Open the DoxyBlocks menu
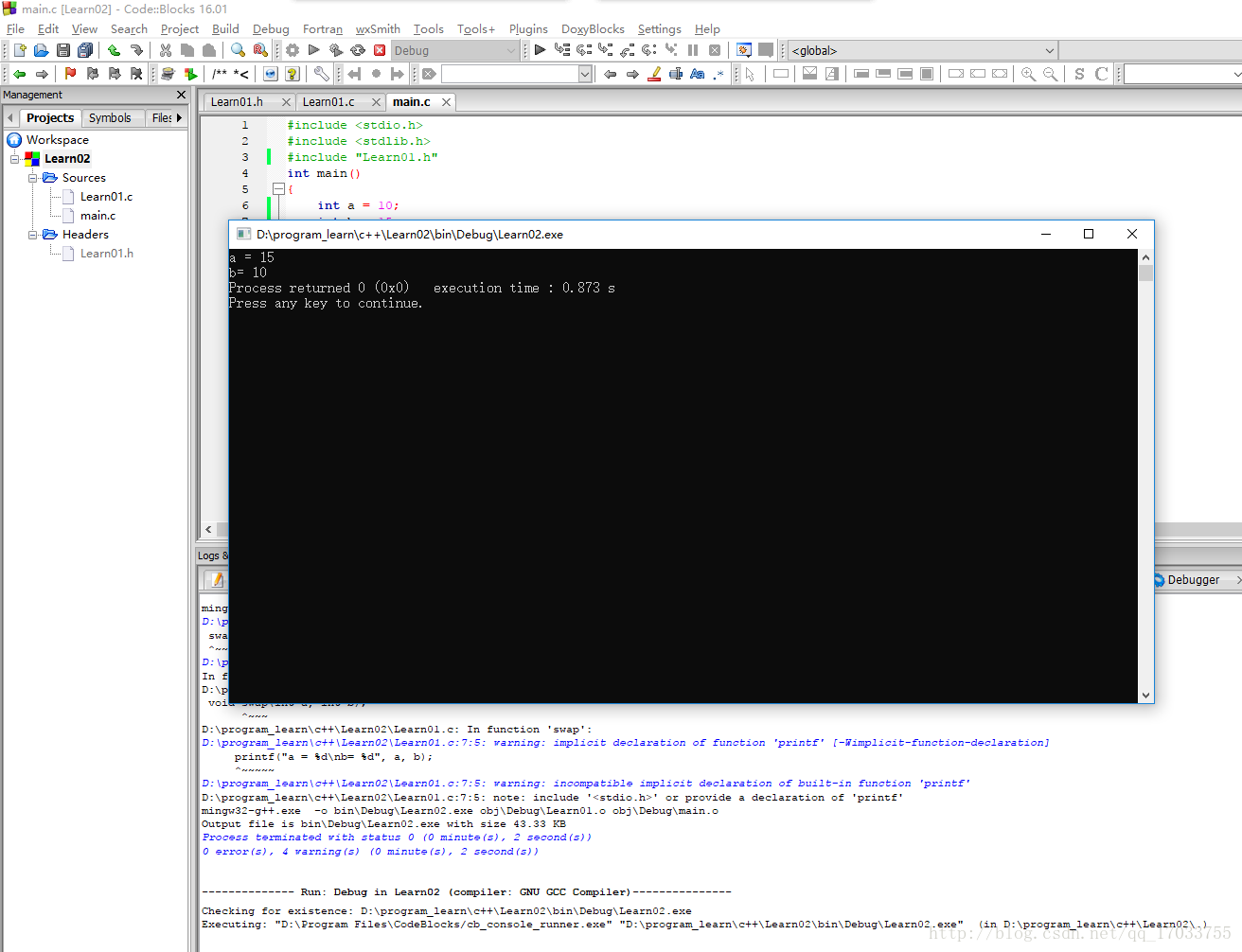 coord(593,29)
